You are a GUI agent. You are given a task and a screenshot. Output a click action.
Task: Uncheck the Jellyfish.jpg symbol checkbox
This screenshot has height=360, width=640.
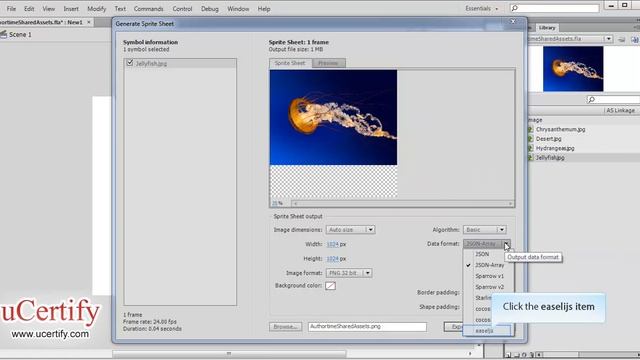pyautogui.click(x=130, y=63)
